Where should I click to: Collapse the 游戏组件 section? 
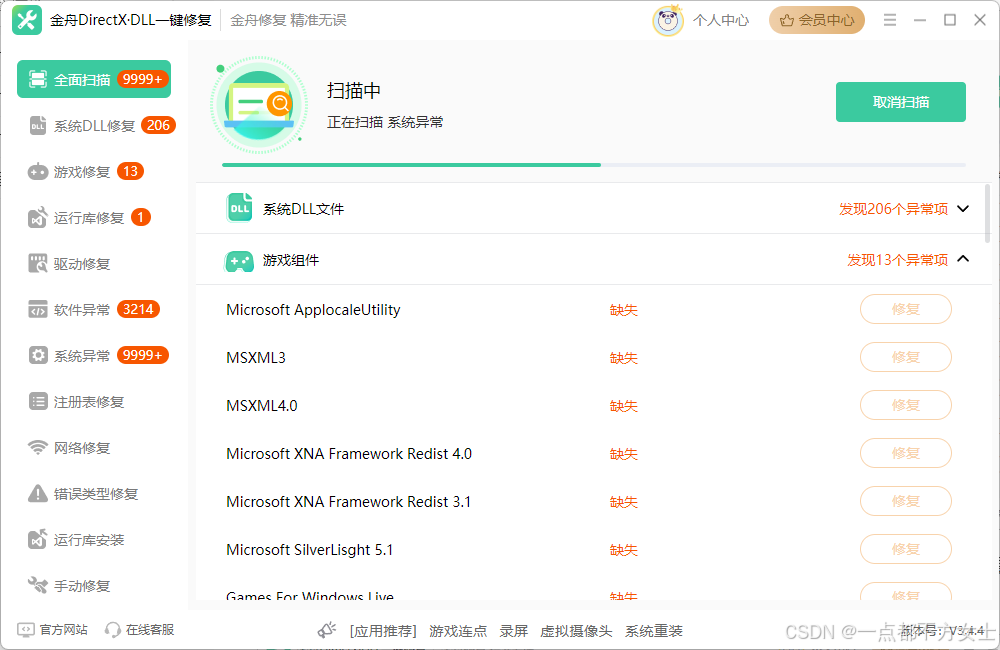point(963,259)
